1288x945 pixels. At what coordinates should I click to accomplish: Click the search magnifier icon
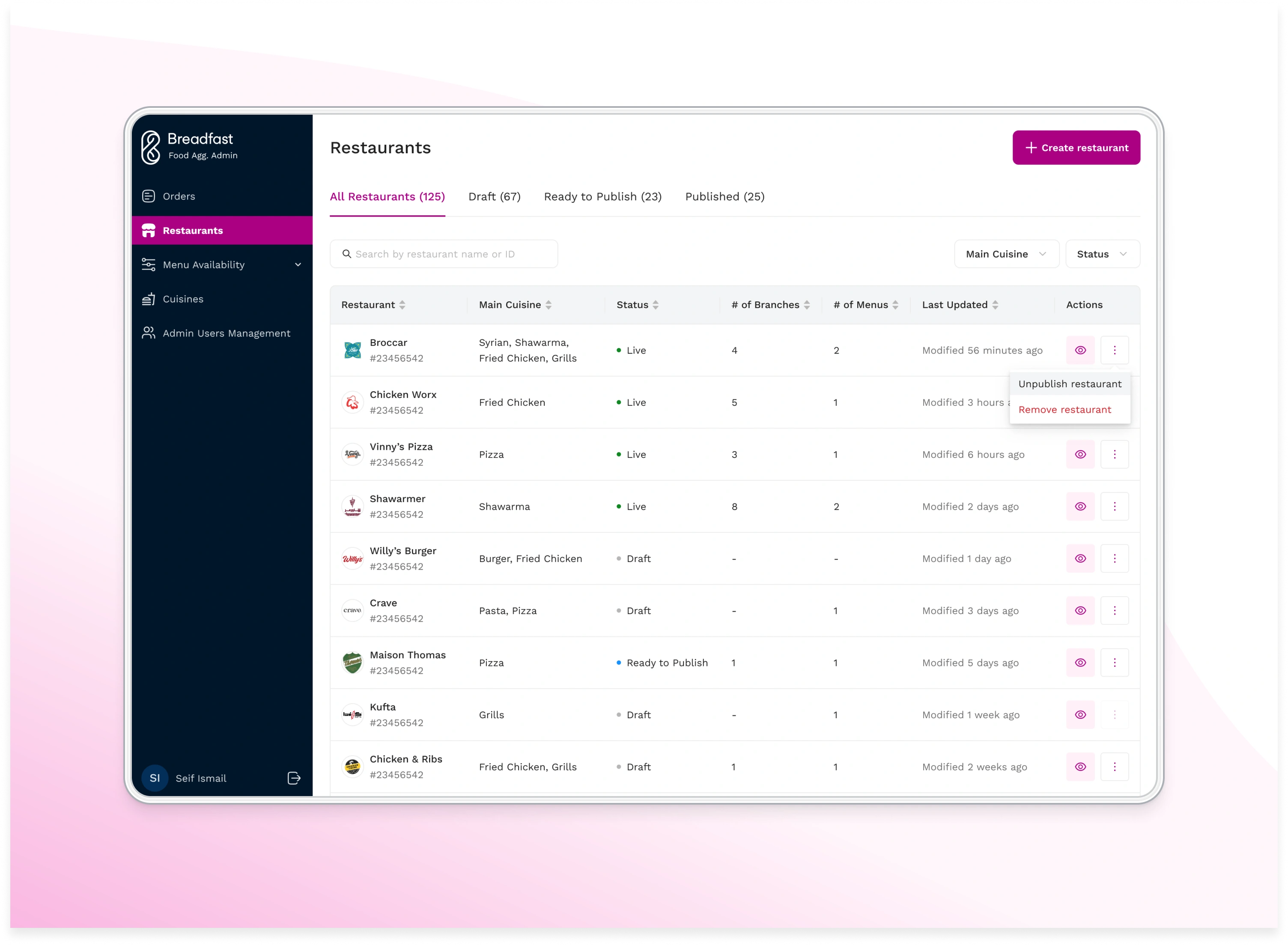point(347,254)
